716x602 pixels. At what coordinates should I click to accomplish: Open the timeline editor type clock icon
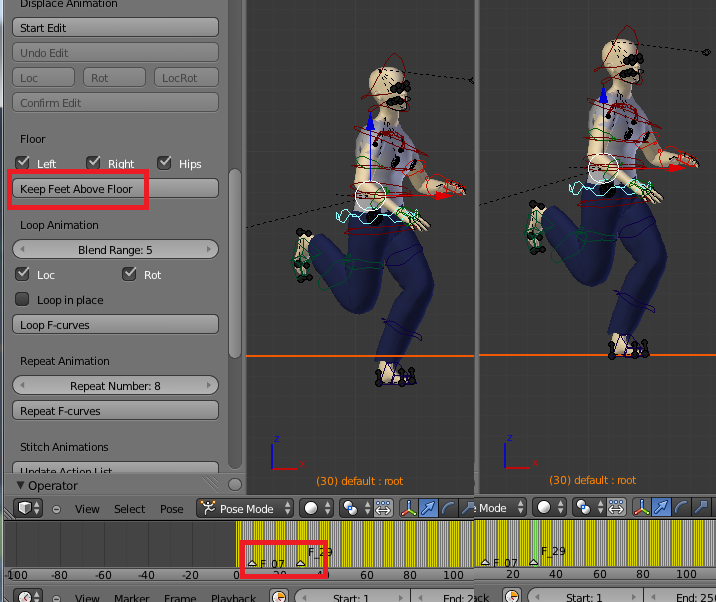pyautogui.click(x=28, y=597)
